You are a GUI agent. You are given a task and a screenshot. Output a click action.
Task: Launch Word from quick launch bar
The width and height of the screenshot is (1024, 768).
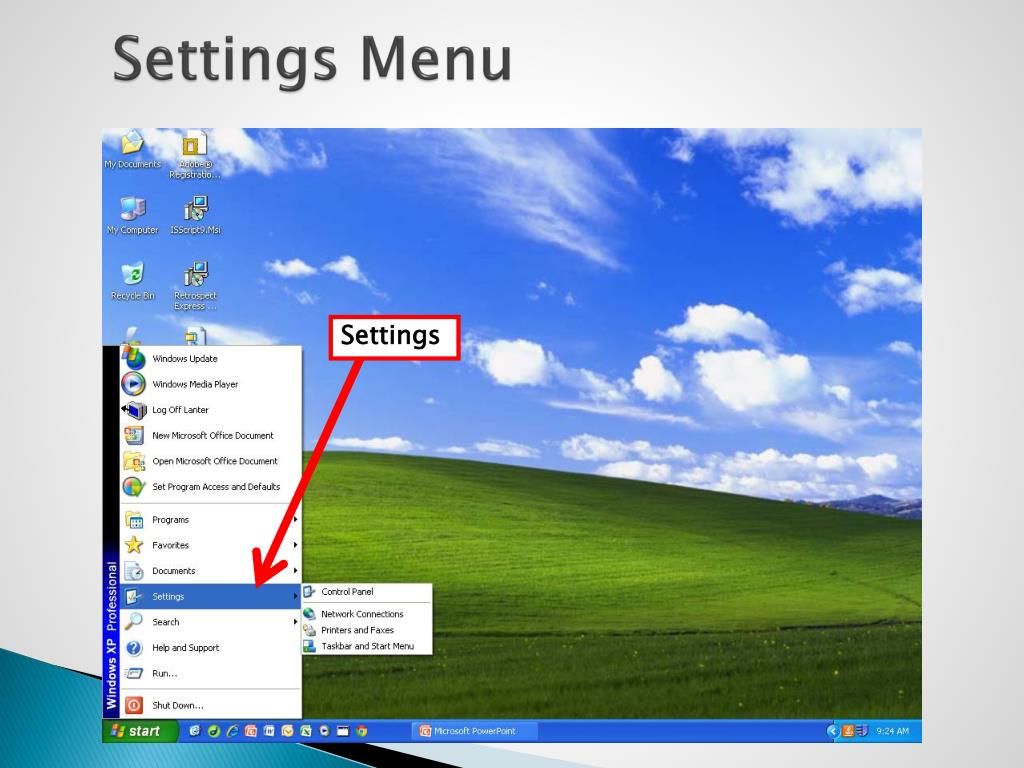[x=269, y=731]
